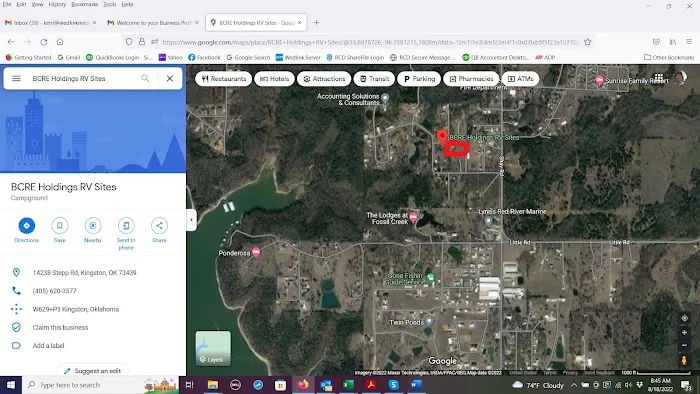Switch to the Inbox Gmail tab
The width and height of the screenshot is (700, 394).
tap(50, 23)
